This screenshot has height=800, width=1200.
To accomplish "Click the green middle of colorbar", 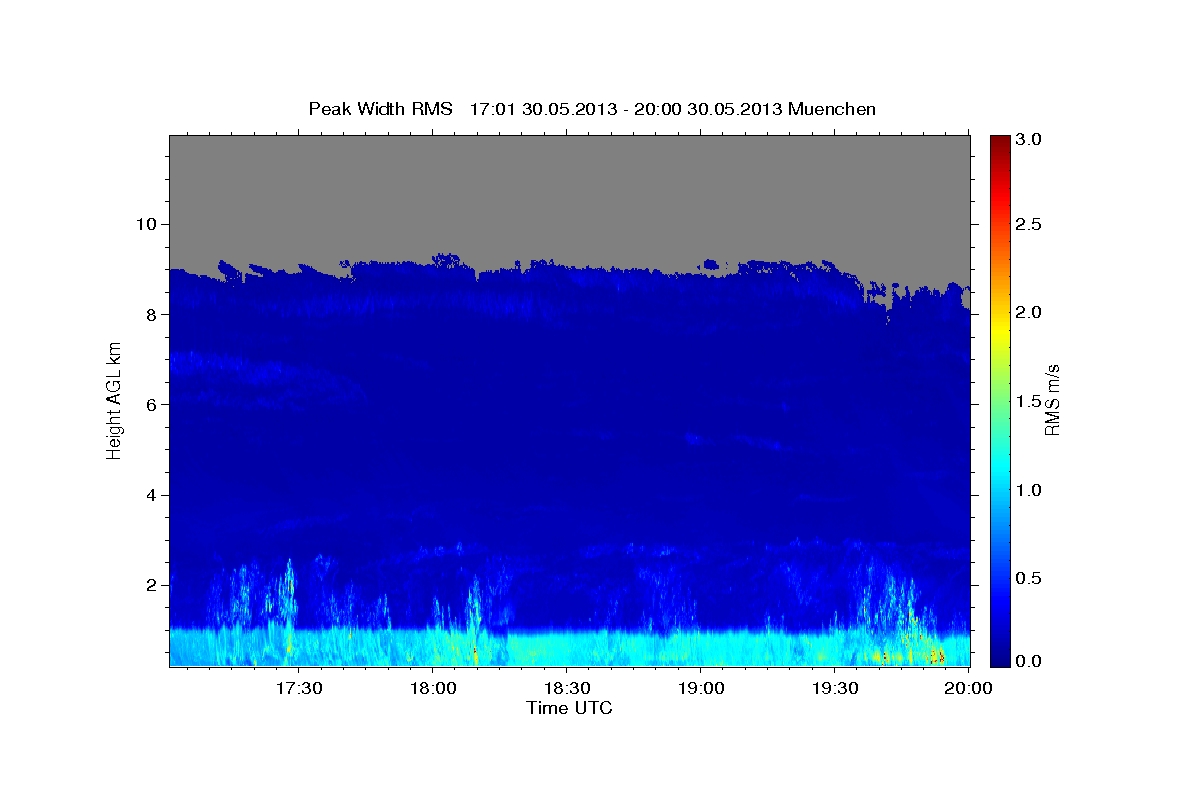I will click(999, 401).
